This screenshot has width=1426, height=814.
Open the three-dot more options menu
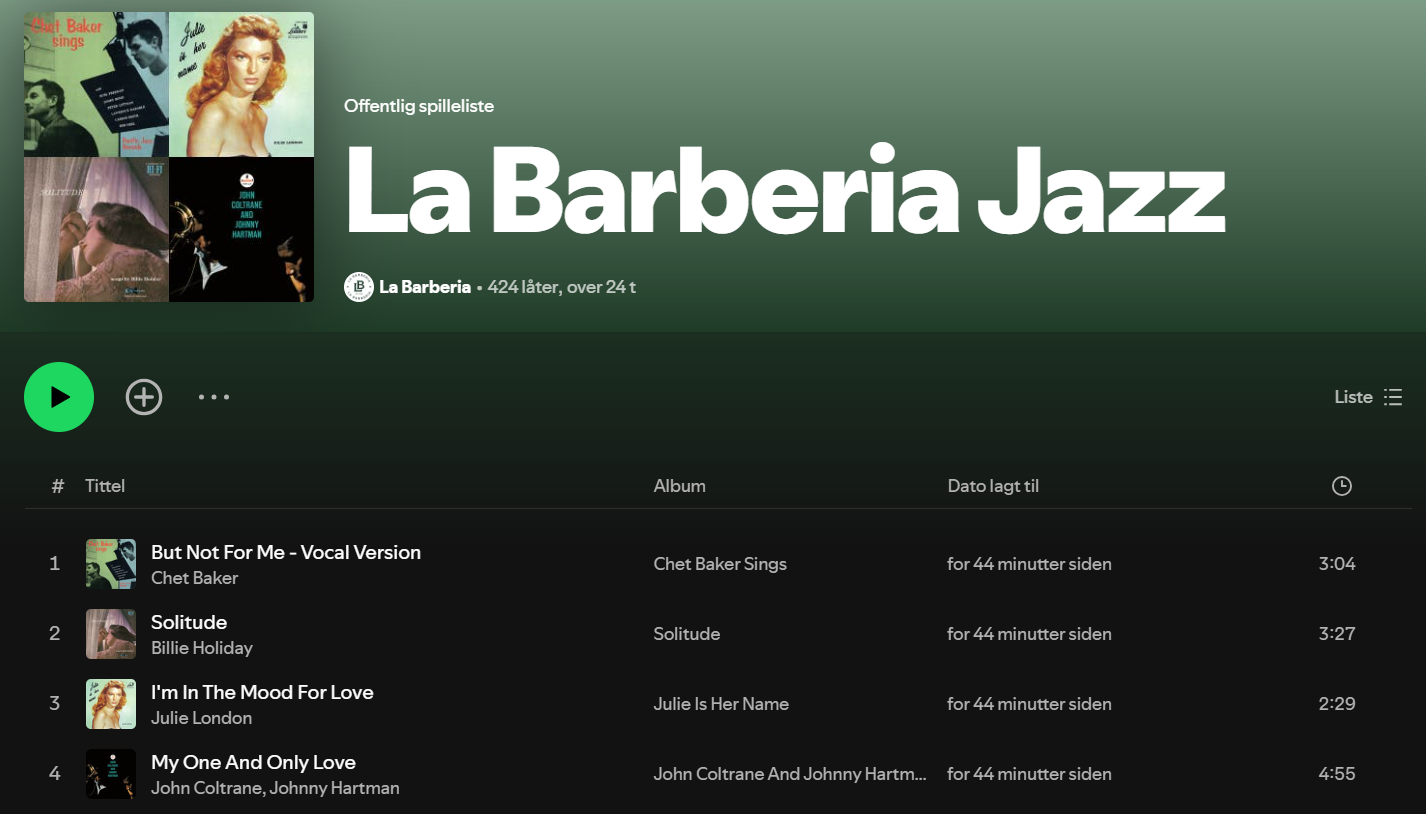pyautogui.click(x=214, y=397)
